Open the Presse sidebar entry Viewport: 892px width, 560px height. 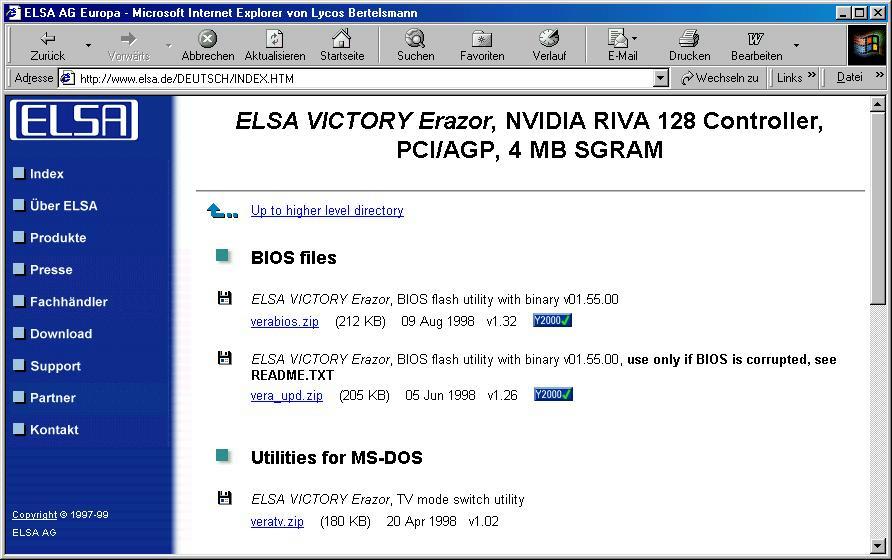coord(51,270)
